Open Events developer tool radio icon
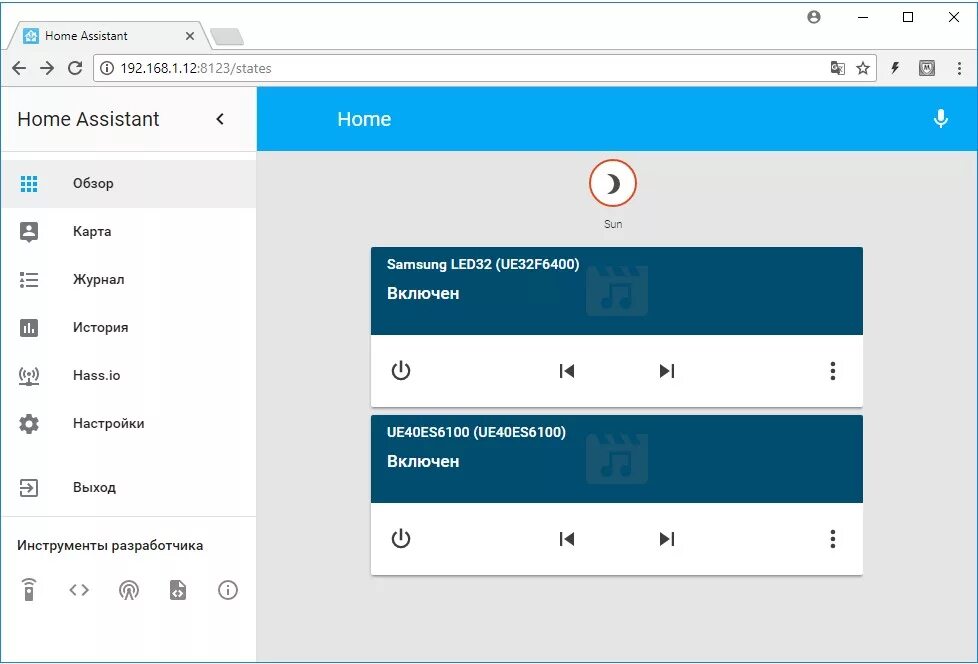978x664 pixels. (128, 590)
